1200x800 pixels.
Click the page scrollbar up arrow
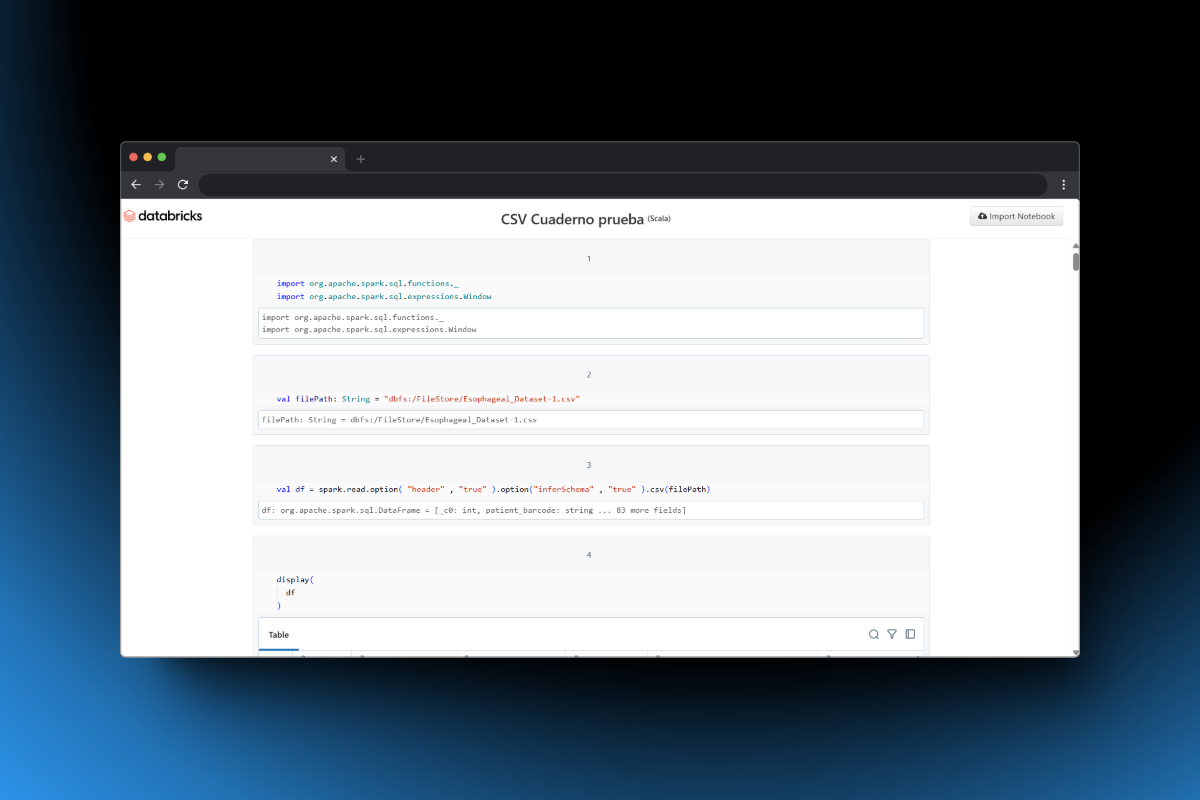click(x=1076, y=245)
